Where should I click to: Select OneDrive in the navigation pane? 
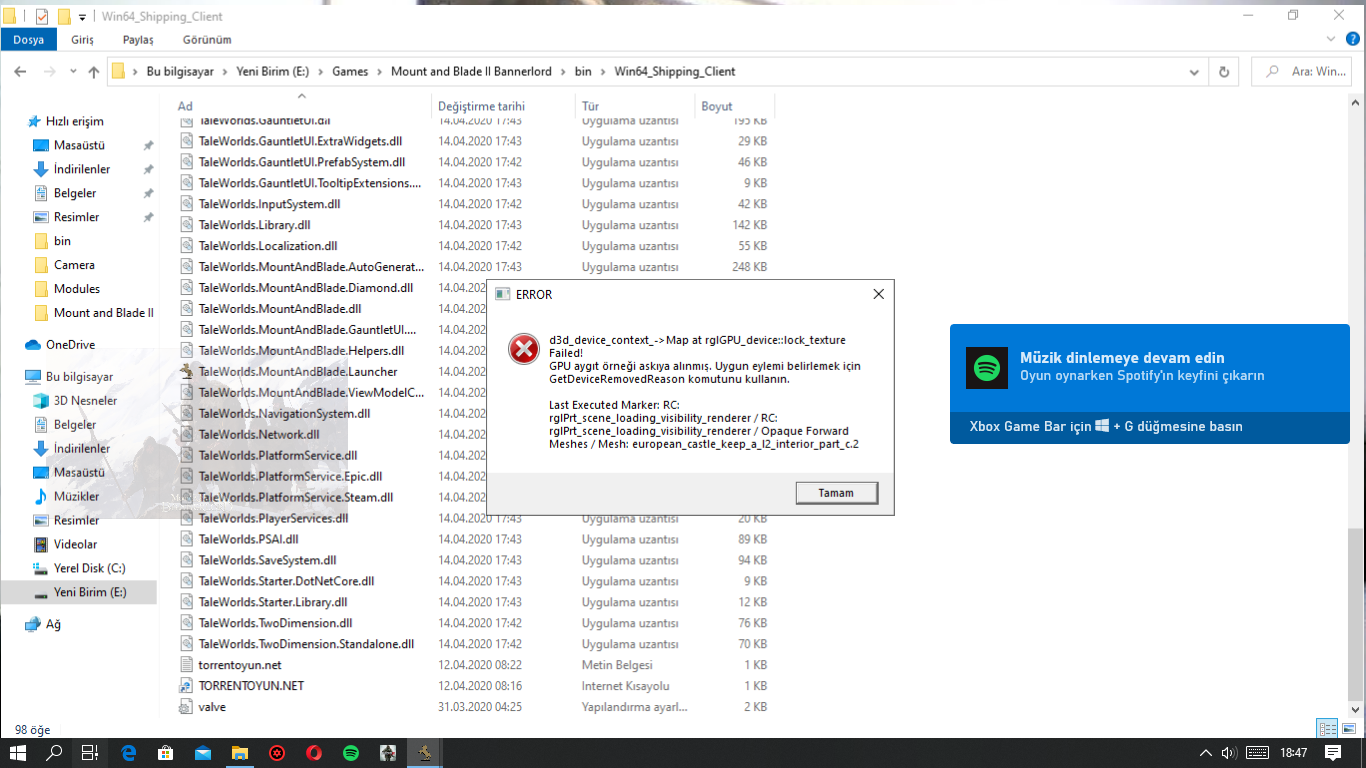(70, 344)
